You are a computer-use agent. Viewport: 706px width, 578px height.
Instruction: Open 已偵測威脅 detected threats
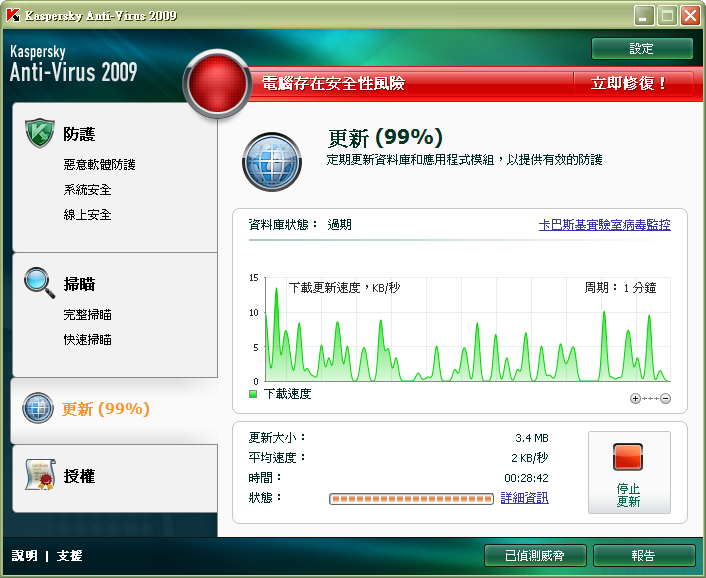coord(535,555)
